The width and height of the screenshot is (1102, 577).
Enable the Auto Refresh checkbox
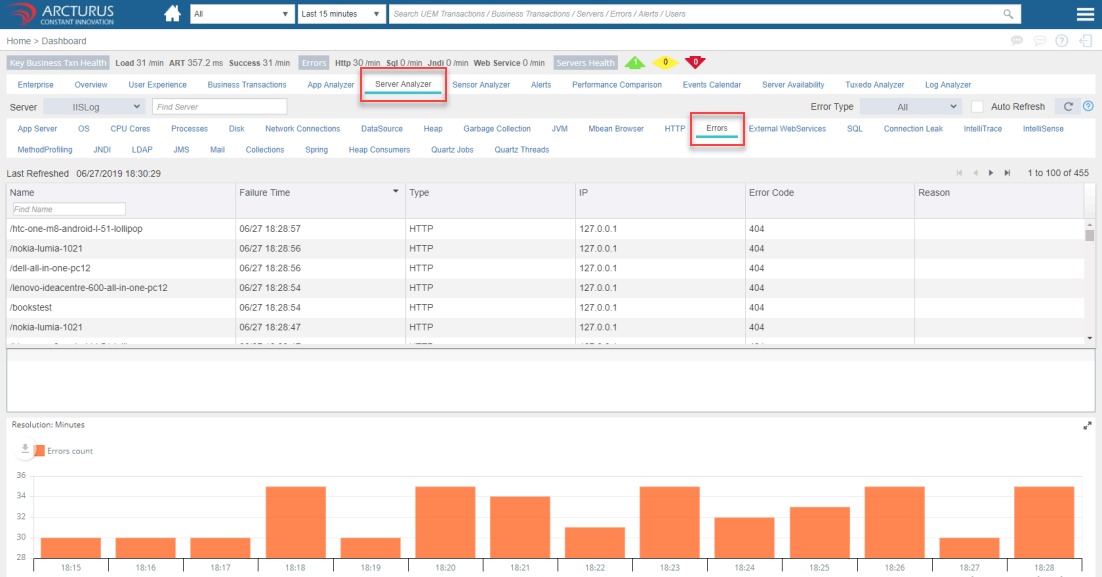pos(978,106)
